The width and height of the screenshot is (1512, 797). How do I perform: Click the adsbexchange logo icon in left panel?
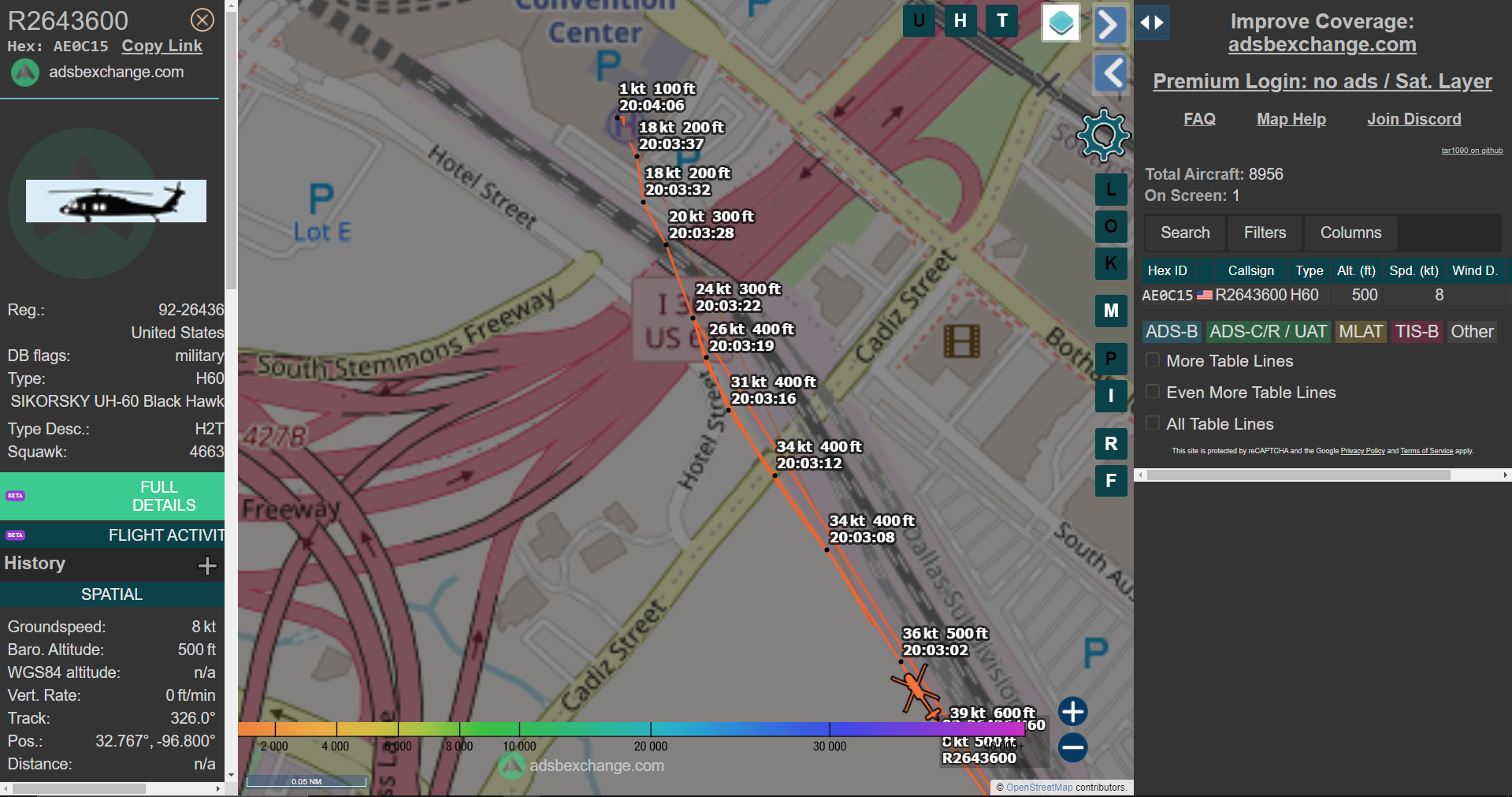click(x=25, y=73)
